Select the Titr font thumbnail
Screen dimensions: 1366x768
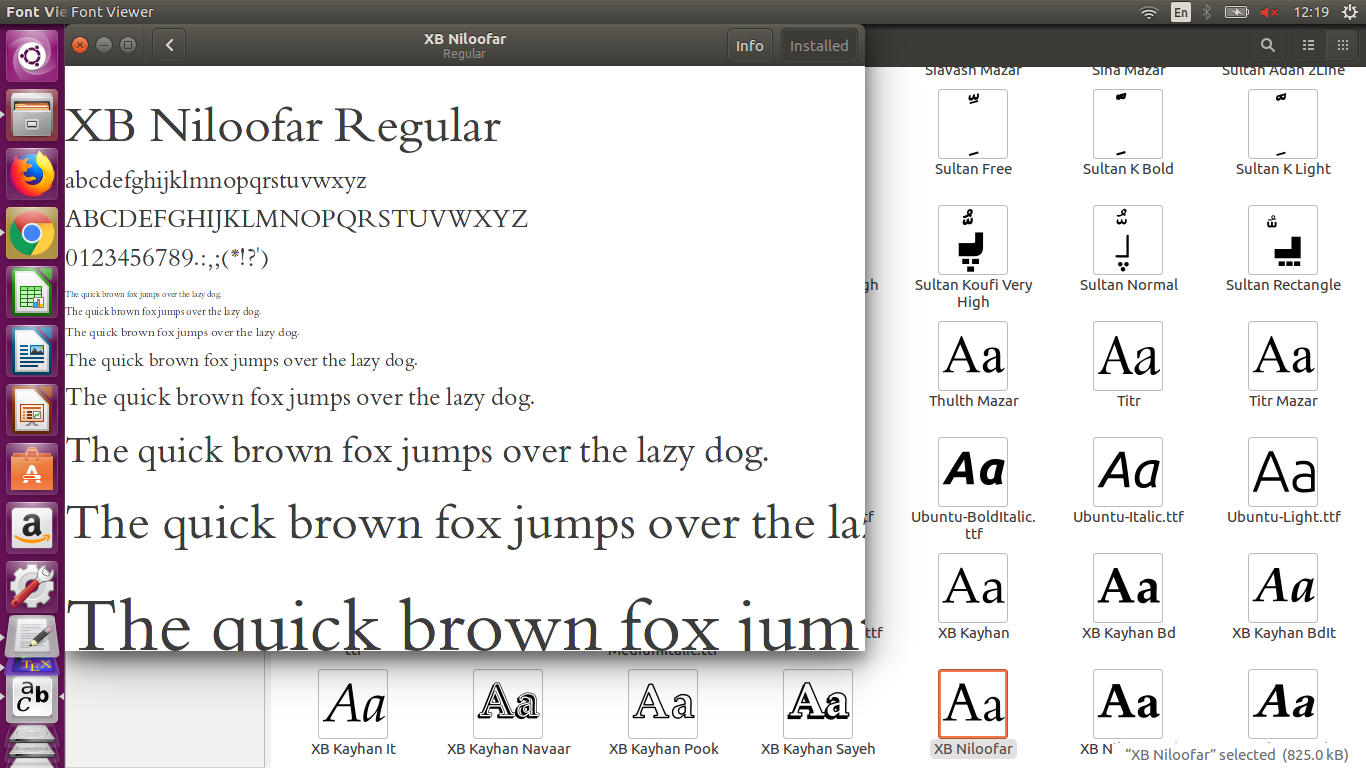point(1128,356)
